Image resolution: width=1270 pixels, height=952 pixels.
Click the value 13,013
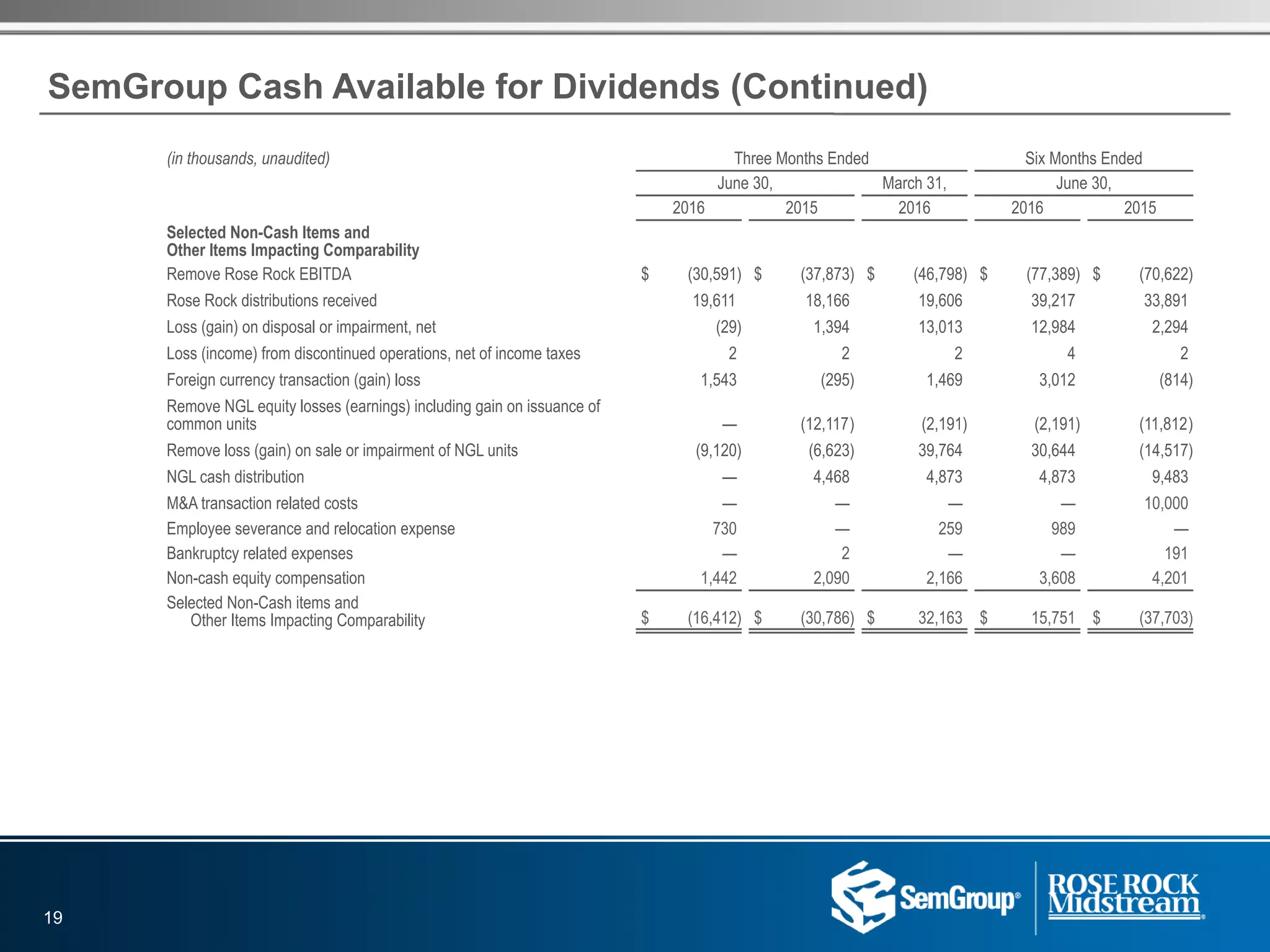[940, 327]
